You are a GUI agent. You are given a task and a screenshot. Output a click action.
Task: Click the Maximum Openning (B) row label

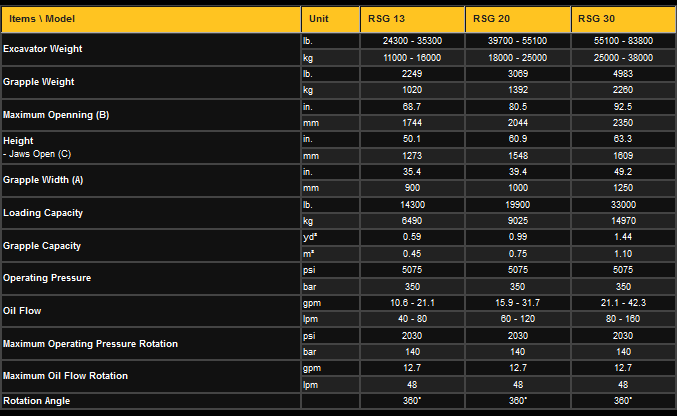[x=55, y=115]
